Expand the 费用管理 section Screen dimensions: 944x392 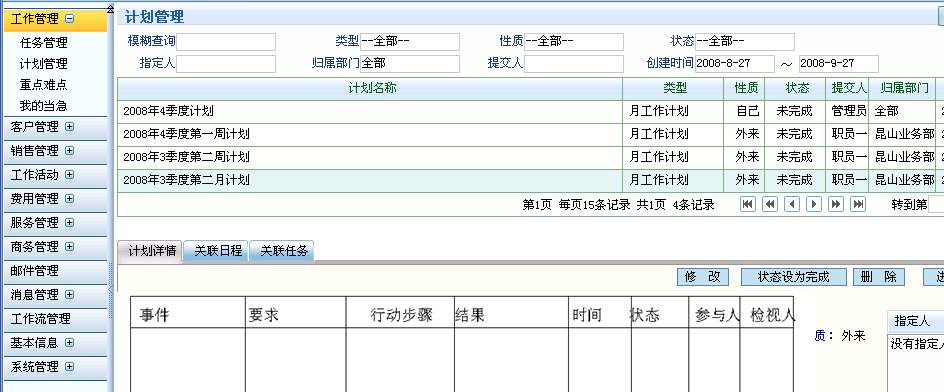(69, 199)
